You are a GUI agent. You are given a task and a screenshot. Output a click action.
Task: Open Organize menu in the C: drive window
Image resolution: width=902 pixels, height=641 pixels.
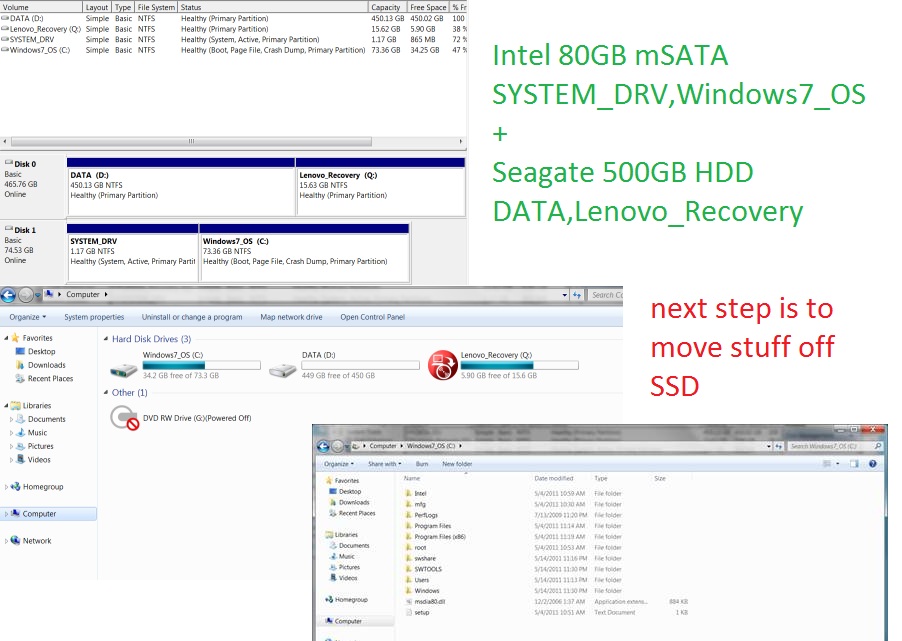coord(338,464)
